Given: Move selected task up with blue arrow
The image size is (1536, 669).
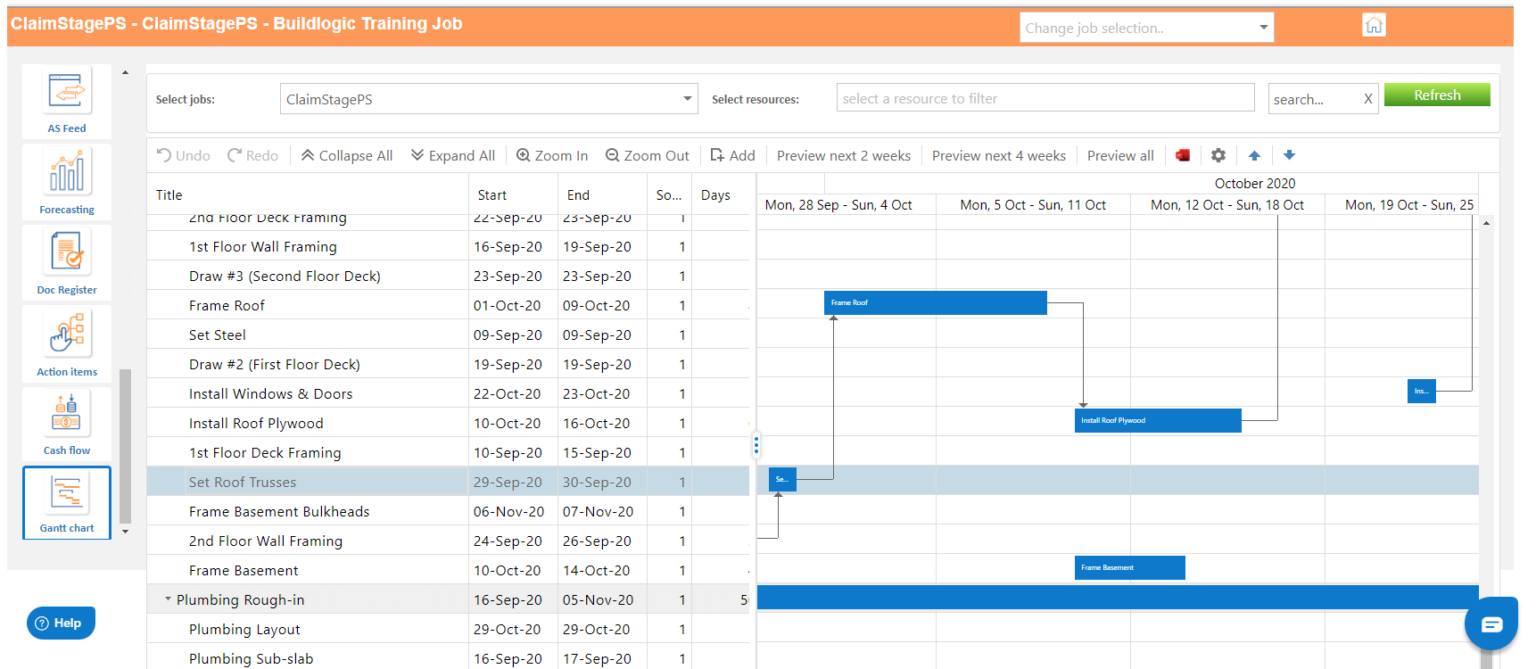Looking at the screenshot, I should coord(1255,155).
